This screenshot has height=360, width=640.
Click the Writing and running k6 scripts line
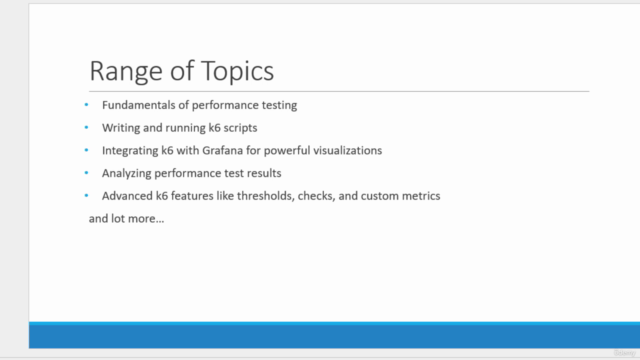[180, 128]
